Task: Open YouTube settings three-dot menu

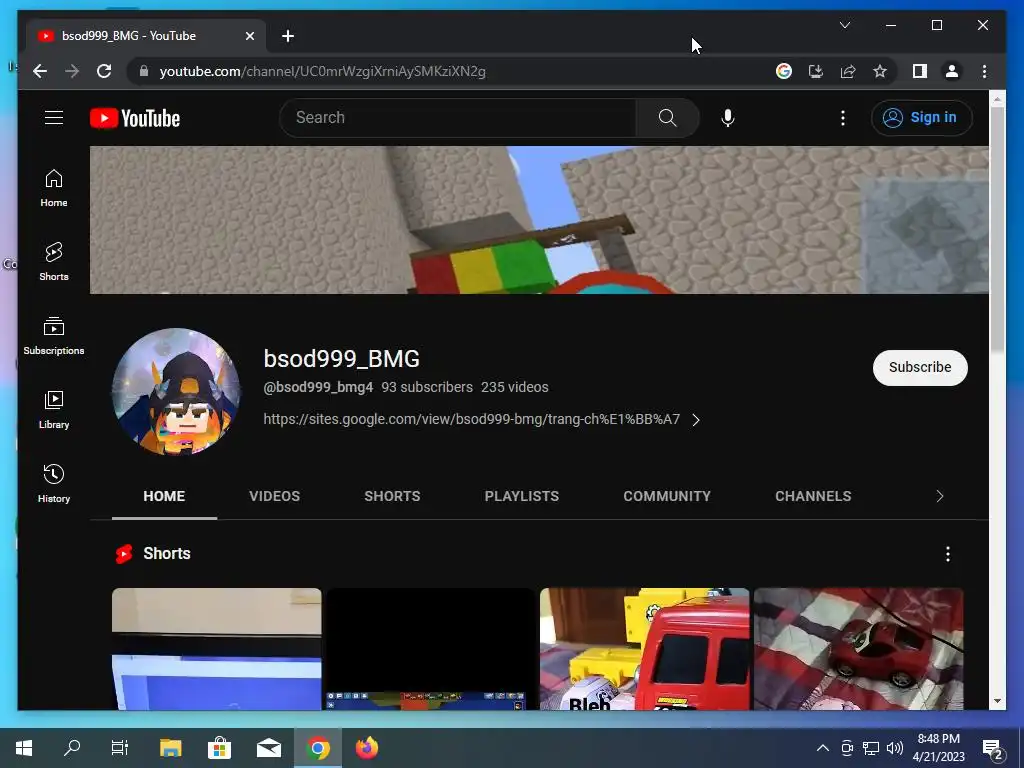Action: [842, 118]
